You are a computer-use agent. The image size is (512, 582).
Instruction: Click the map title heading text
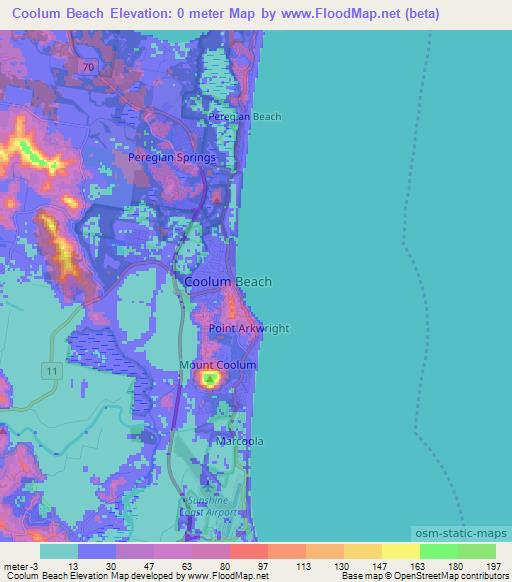pos(226,14)
